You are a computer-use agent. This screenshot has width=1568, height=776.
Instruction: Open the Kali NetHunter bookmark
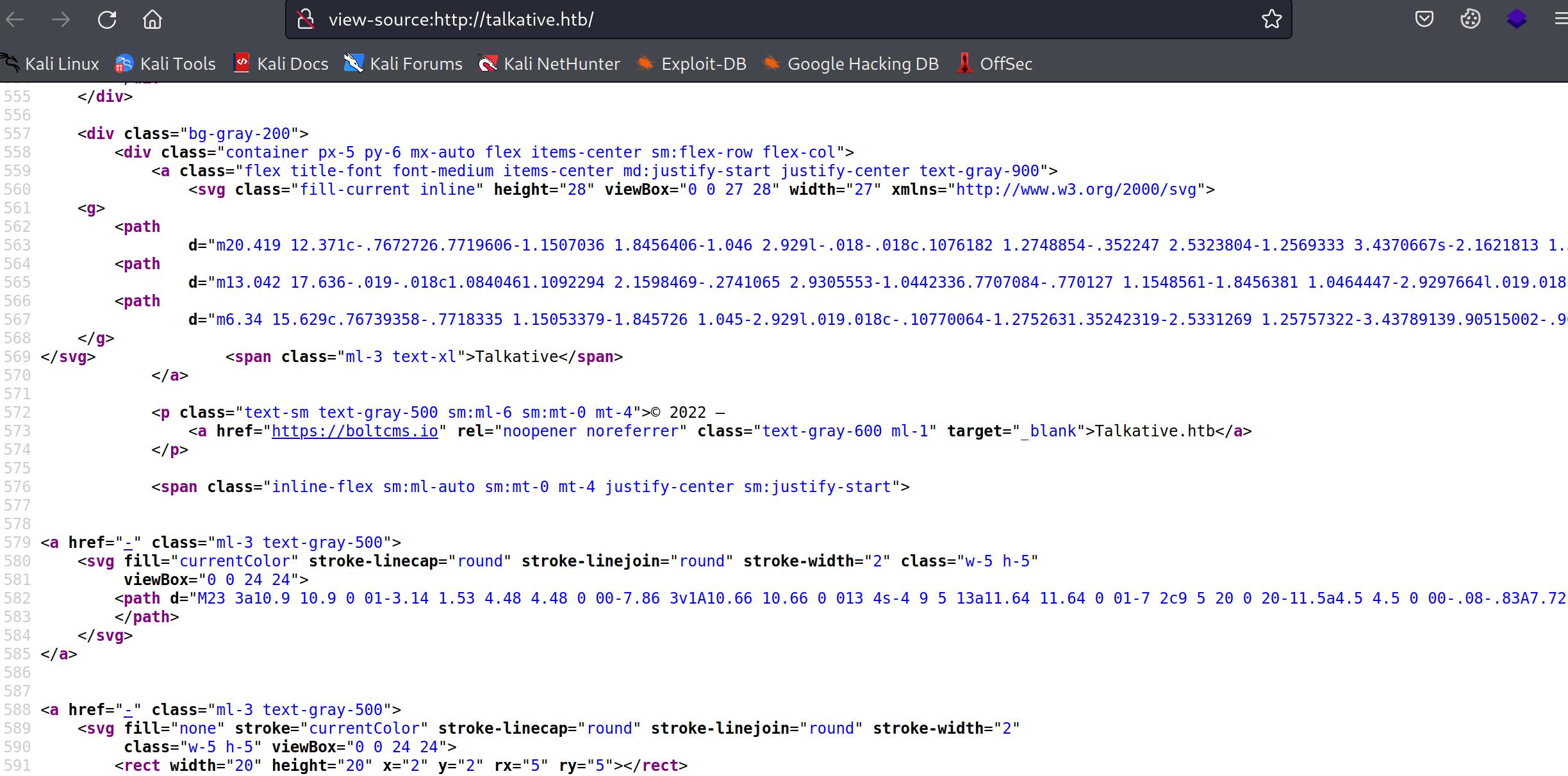[x=549, y=64]
